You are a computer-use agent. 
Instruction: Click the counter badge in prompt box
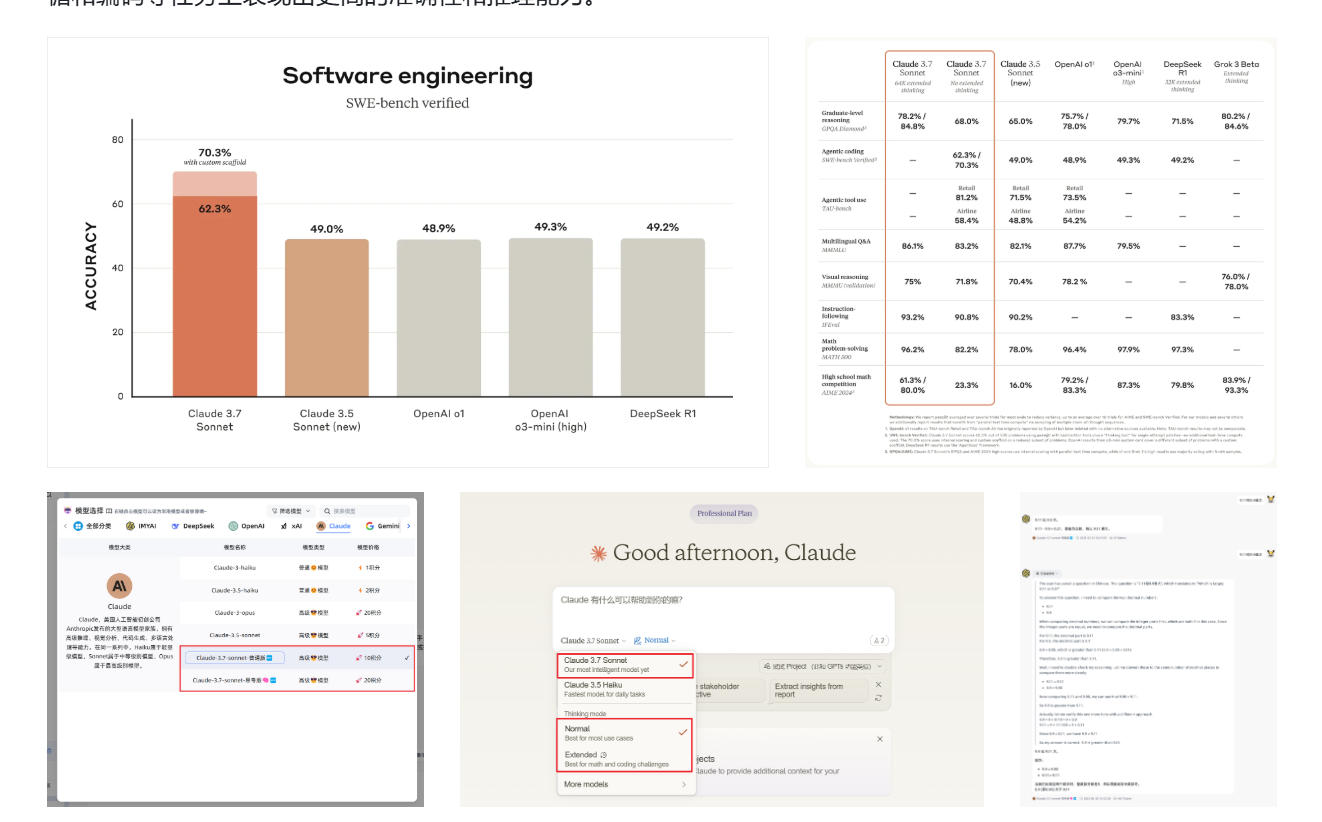point(879,640)
